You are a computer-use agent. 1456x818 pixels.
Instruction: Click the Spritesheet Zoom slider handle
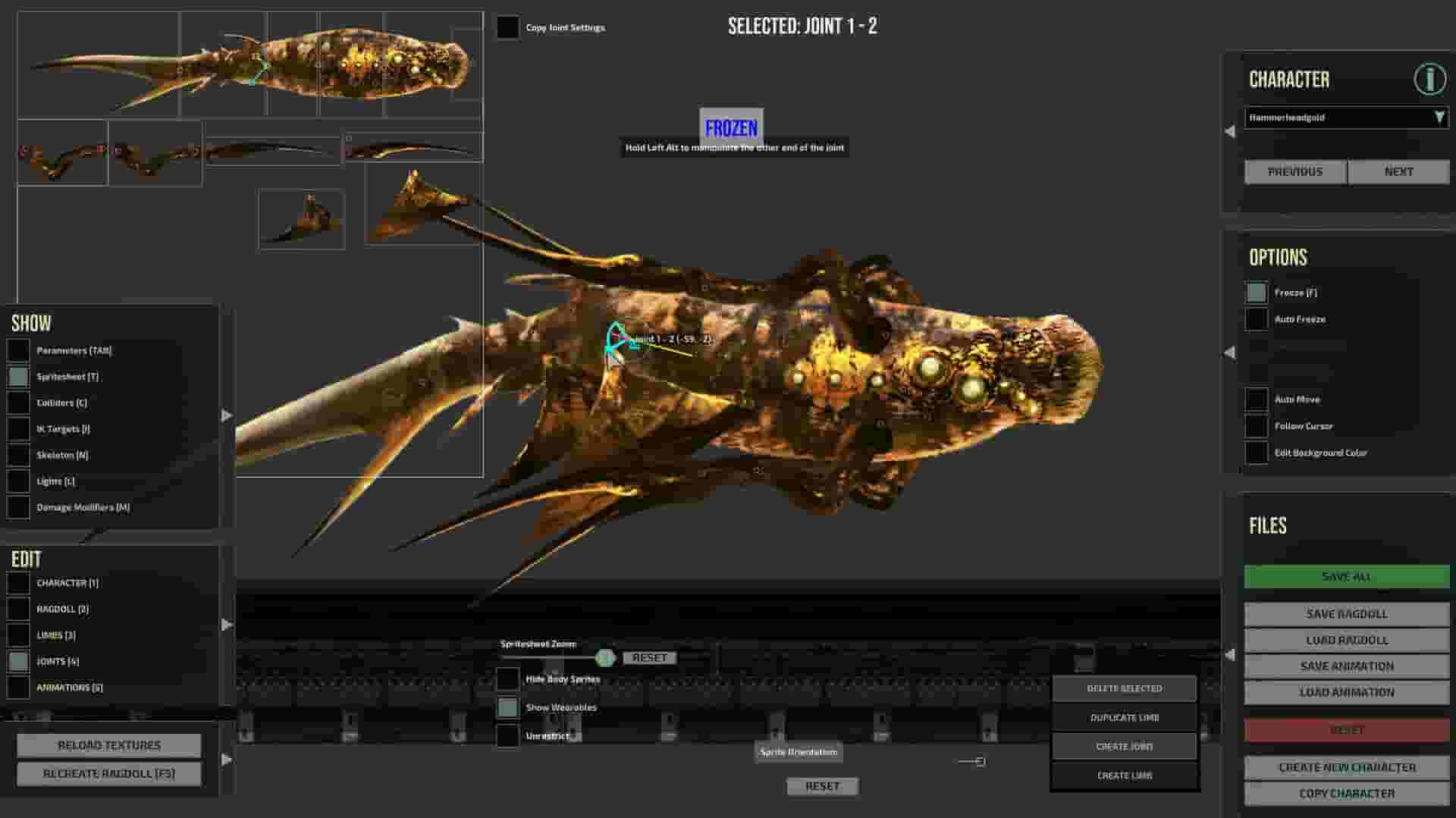pos(606,657)
